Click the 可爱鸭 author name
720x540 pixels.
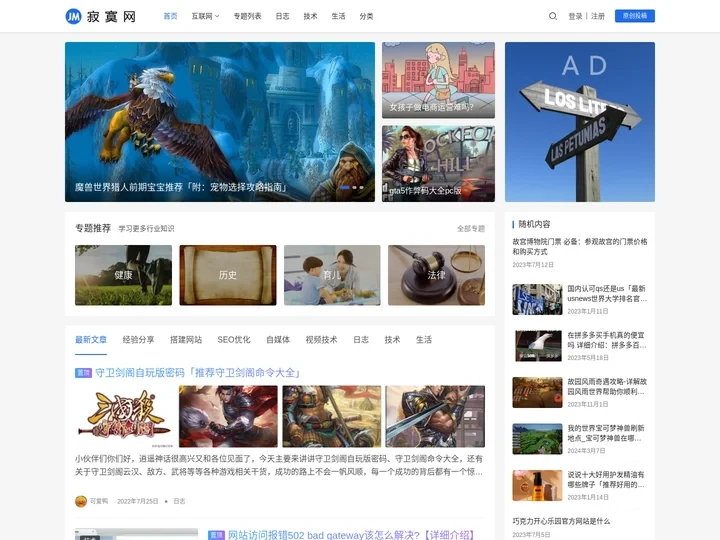99,501
